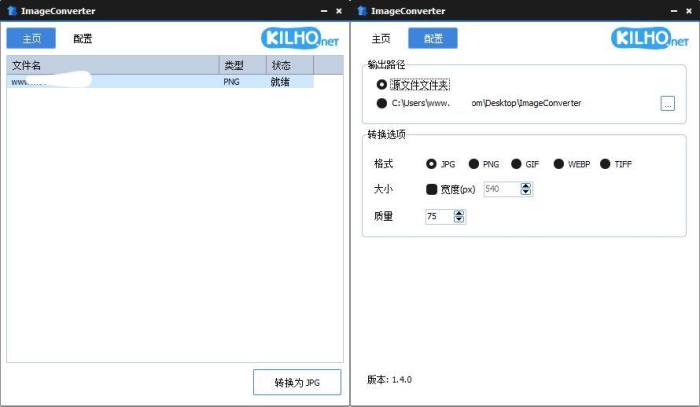
Task: Choose WEBP format
Action: point(558,164)
